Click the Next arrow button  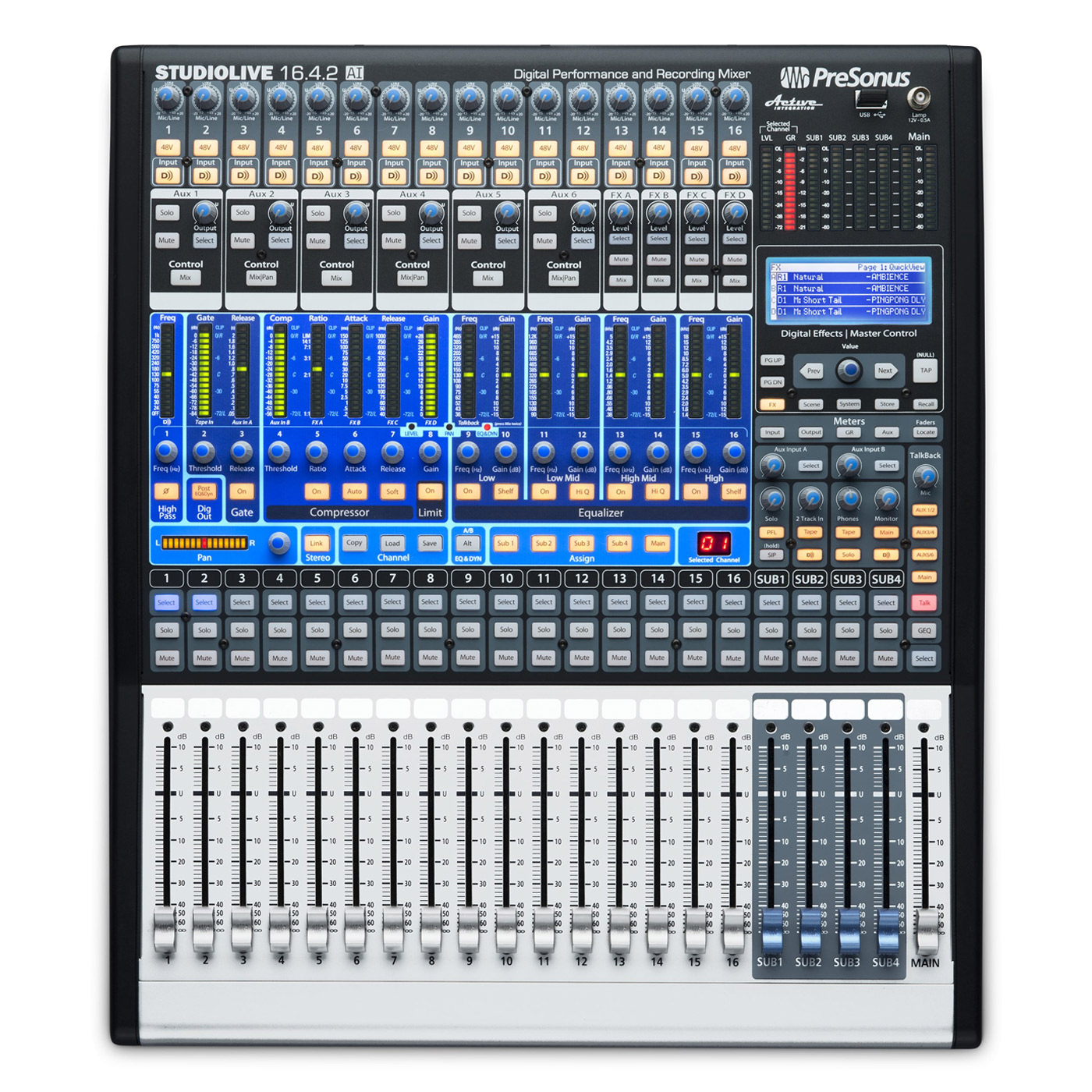pyautogui.click(x=885, y=370)
